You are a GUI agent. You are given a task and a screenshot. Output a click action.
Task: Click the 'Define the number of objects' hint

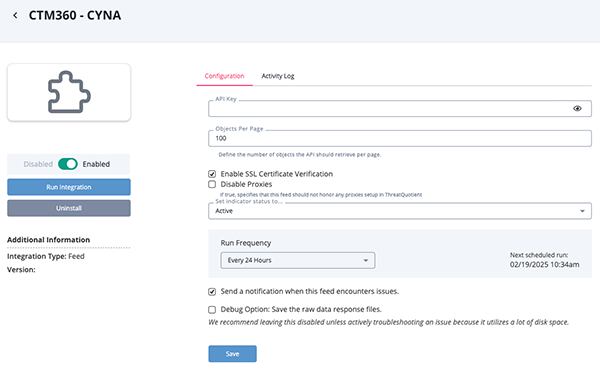pyautogui.click(x=300, y=155)
